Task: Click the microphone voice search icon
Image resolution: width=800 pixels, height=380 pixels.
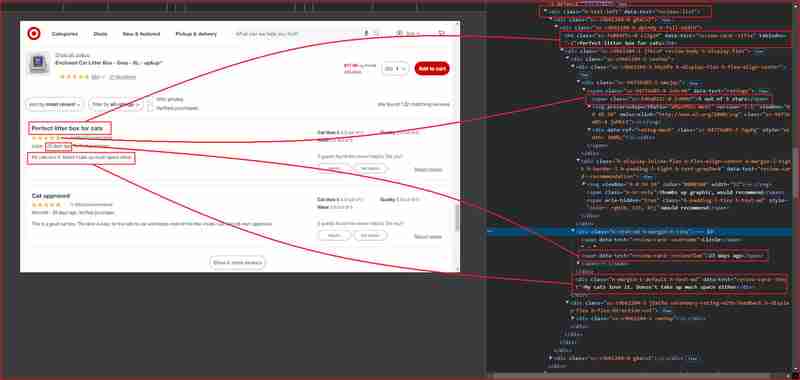Action: pos(366,34)
